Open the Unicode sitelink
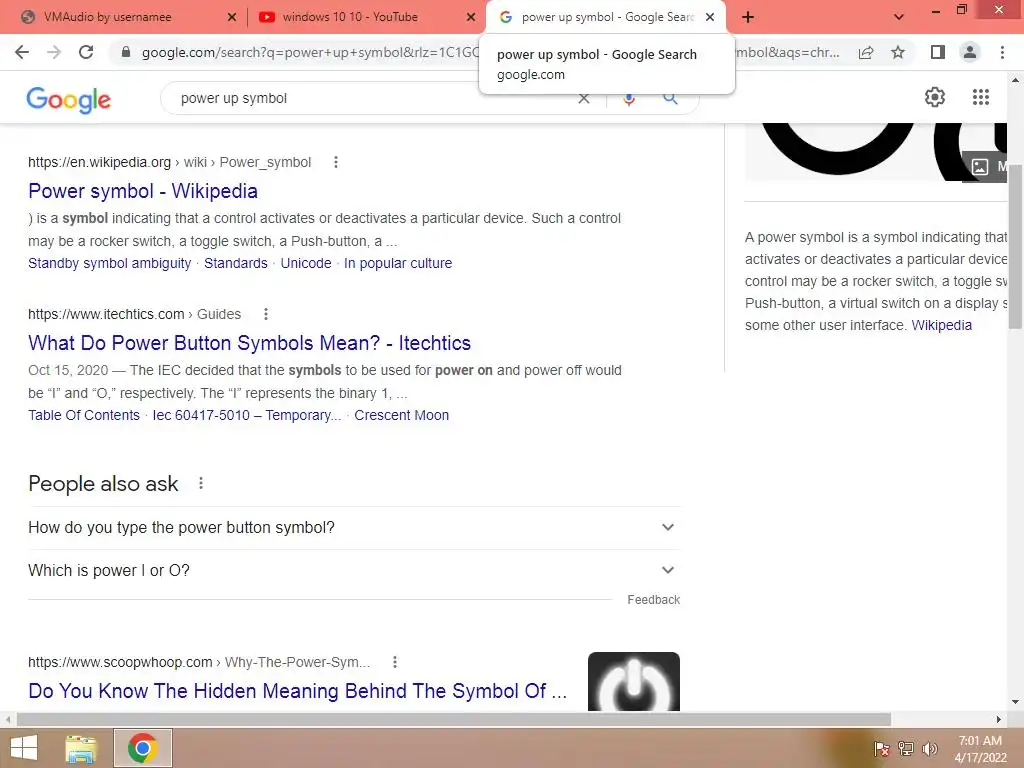 [x=306, y=263]
